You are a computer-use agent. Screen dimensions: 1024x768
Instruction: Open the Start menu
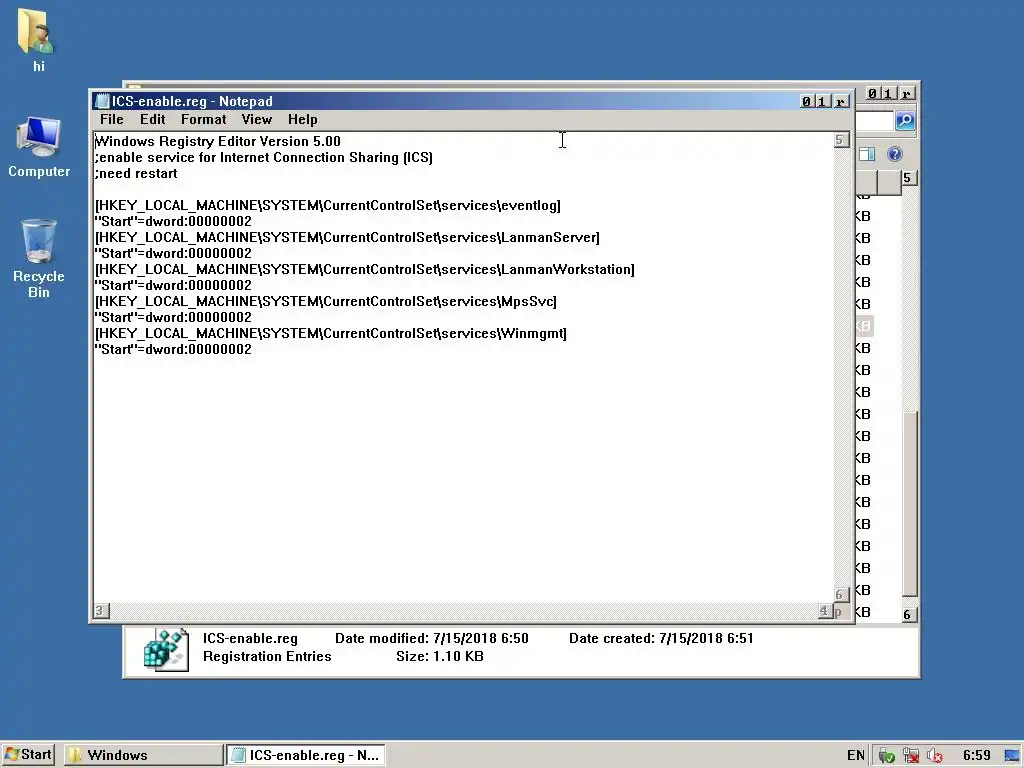click(29, 755)
